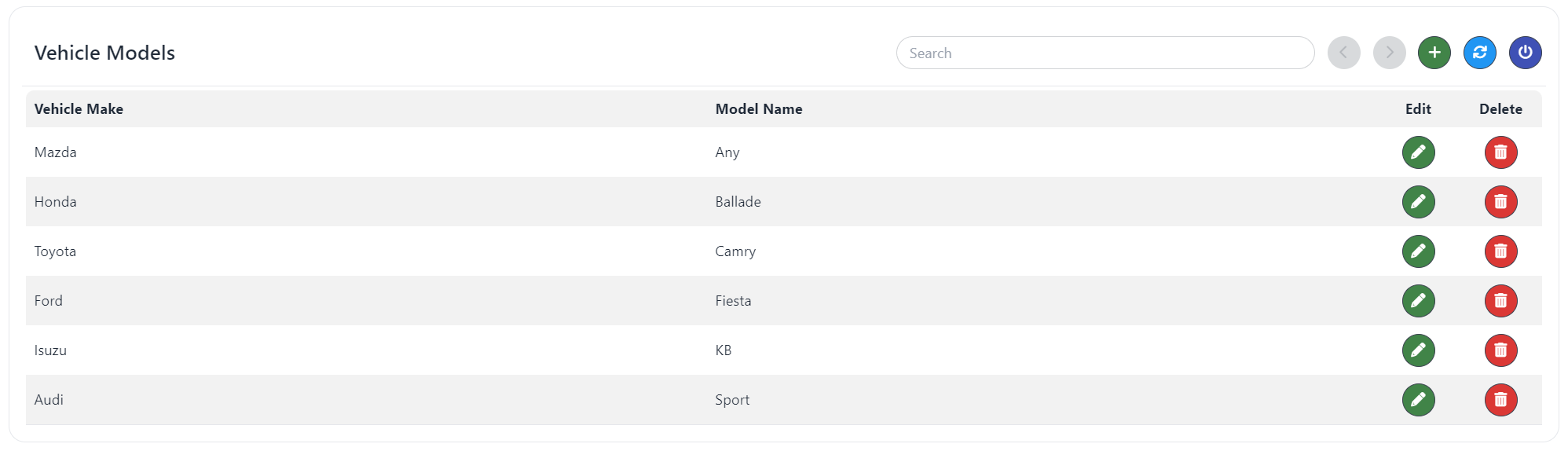Go to the previous page arrow

click(1343, 53)
